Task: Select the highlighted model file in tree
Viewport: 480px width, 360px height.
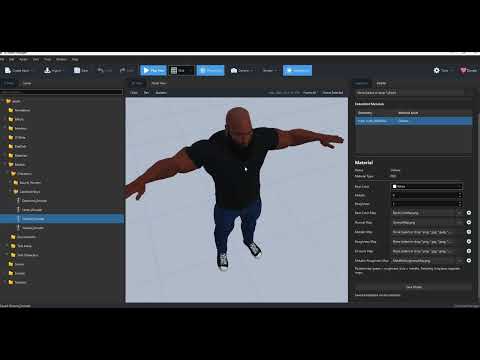Action: tap(62, 219)
